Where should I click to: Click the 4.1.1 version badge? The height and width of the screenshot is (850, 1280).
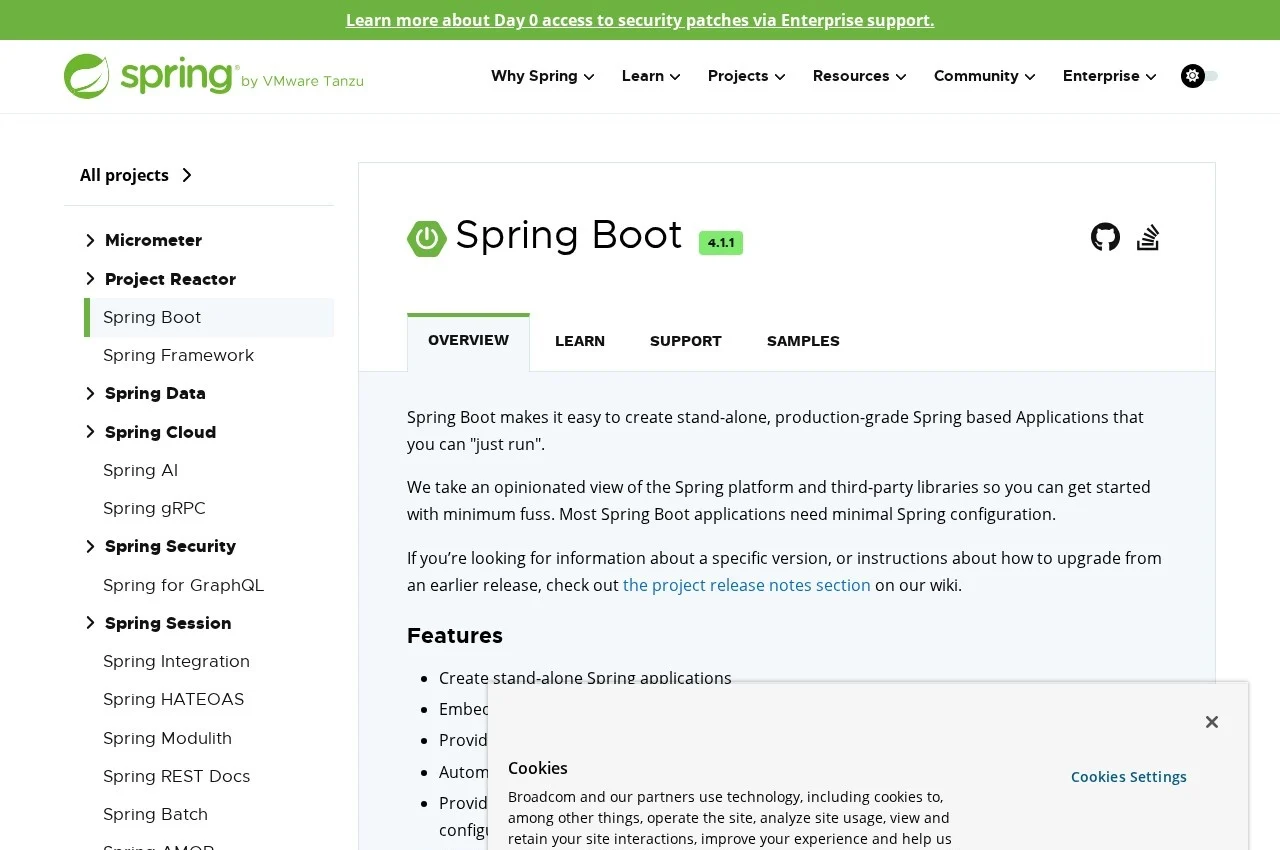(x=721, y=243)
